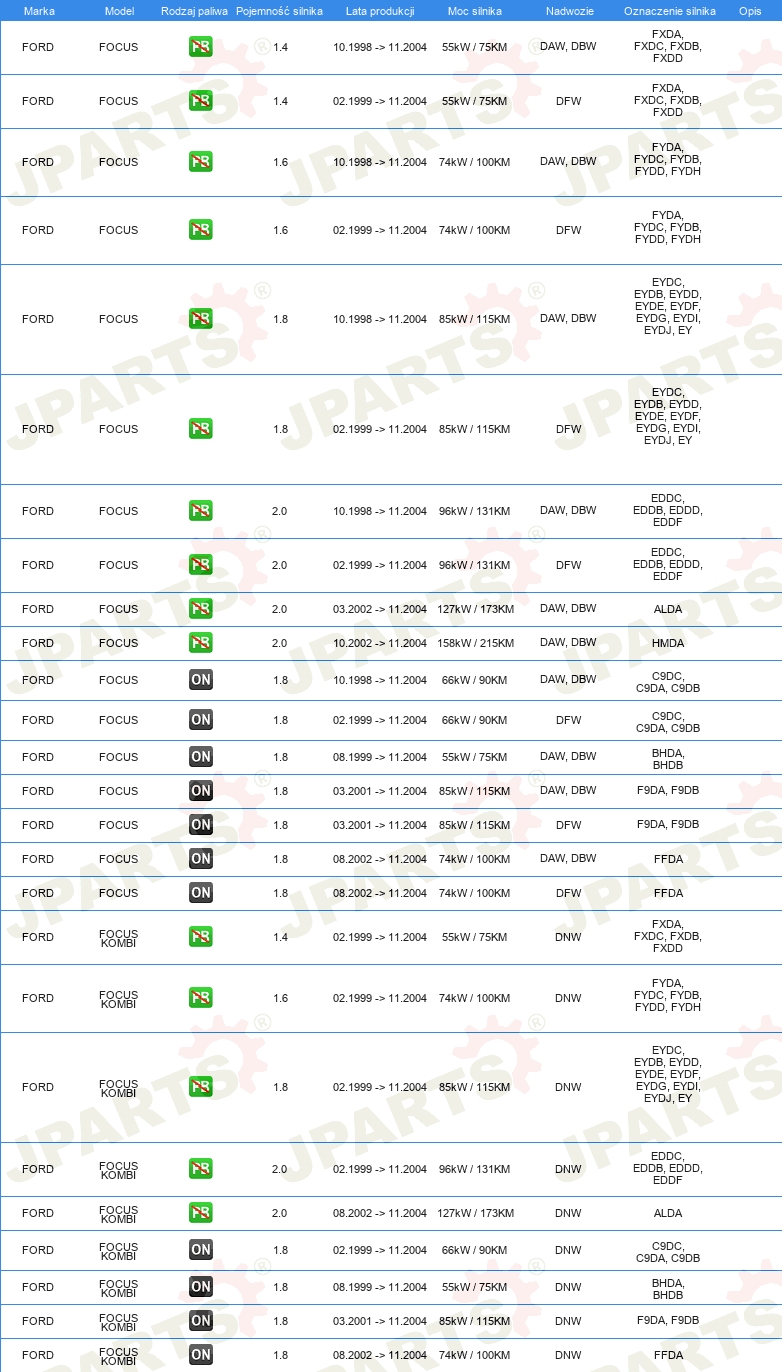Click the PB icon for Focus Kombi 1.8 115KM

(201, 1087)
